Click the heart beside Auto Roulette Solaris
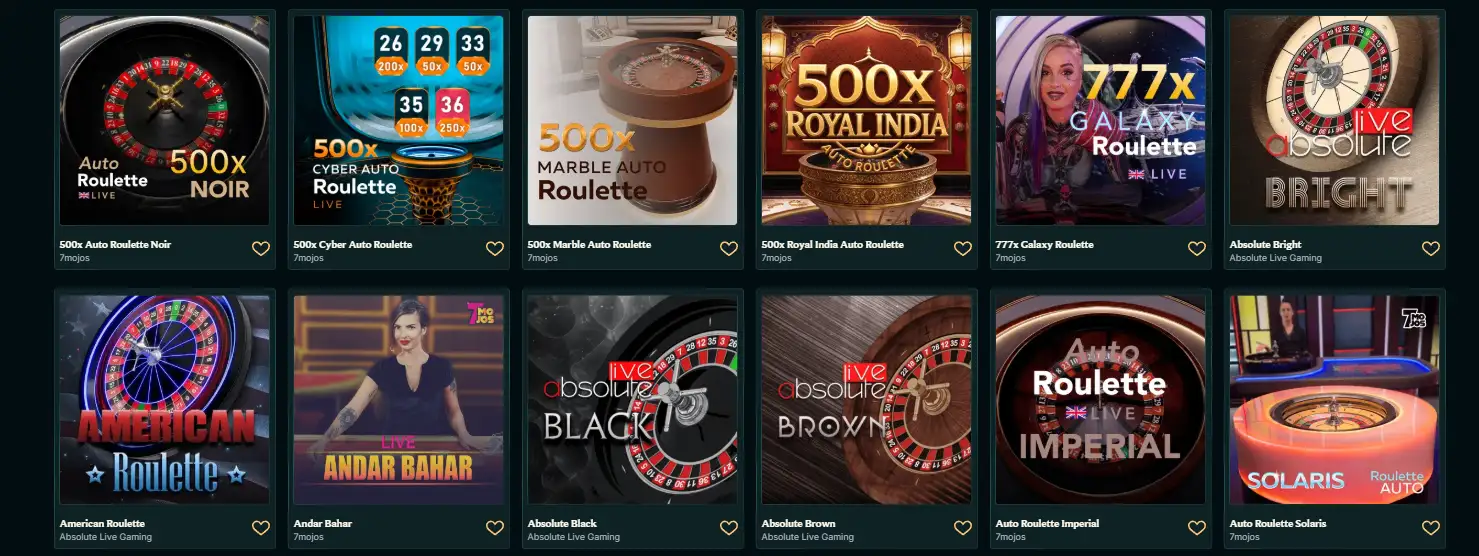The image size is (1479, 556). click(x=1431, y=528)
